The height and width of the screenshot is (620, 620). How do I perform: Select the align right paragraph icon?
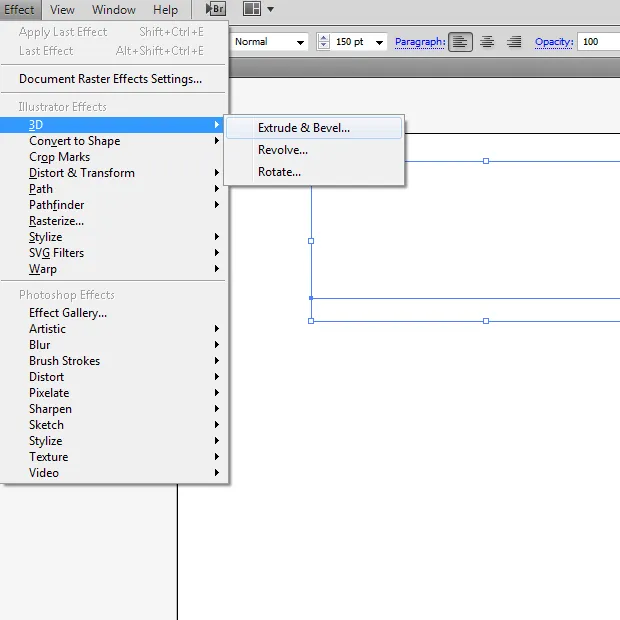click(514, 42)
